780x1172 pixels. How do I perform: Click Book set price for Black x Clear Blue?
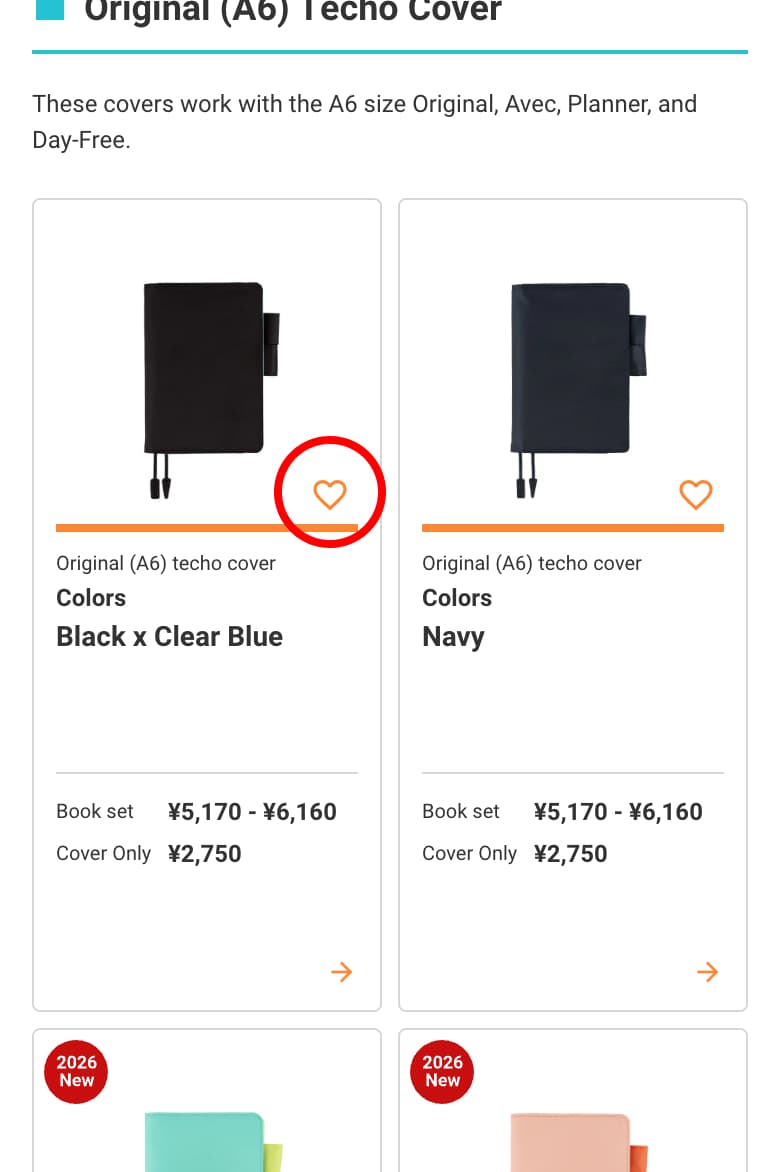click(251, 812)
